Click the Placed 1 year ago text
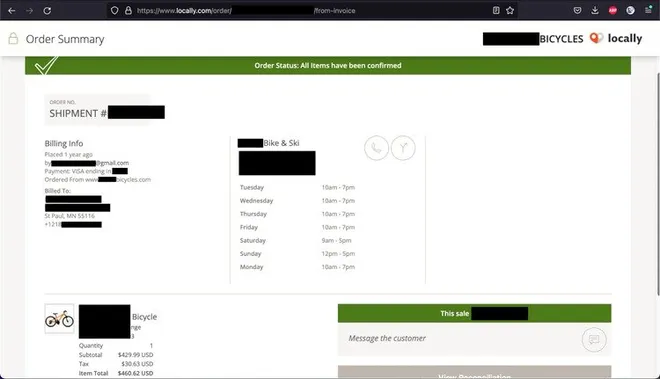This screenshot has height=379, width=660. coord(68,155)
